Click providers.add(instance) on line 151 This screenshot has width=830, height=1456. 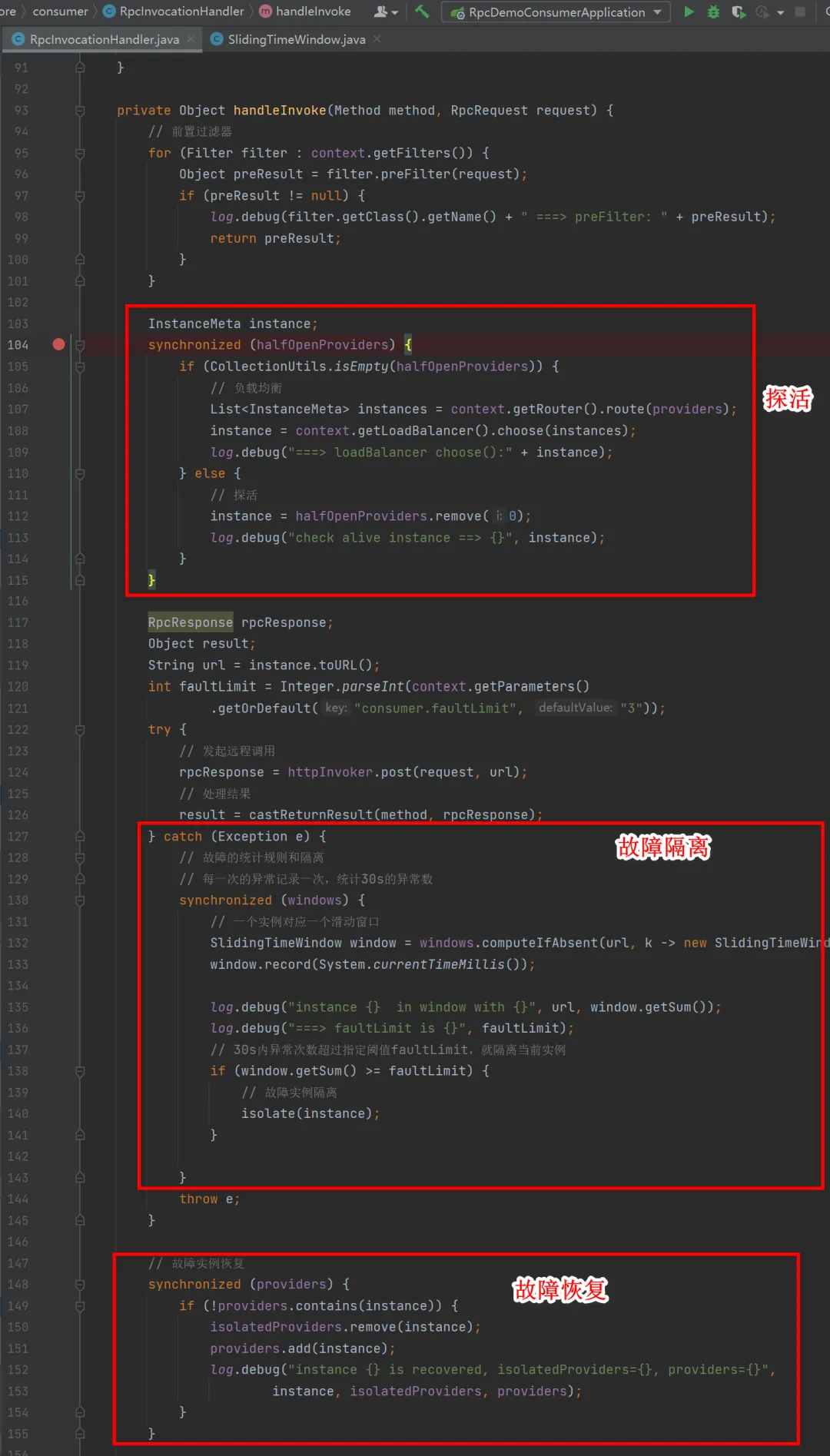(x=300, y=1348)
